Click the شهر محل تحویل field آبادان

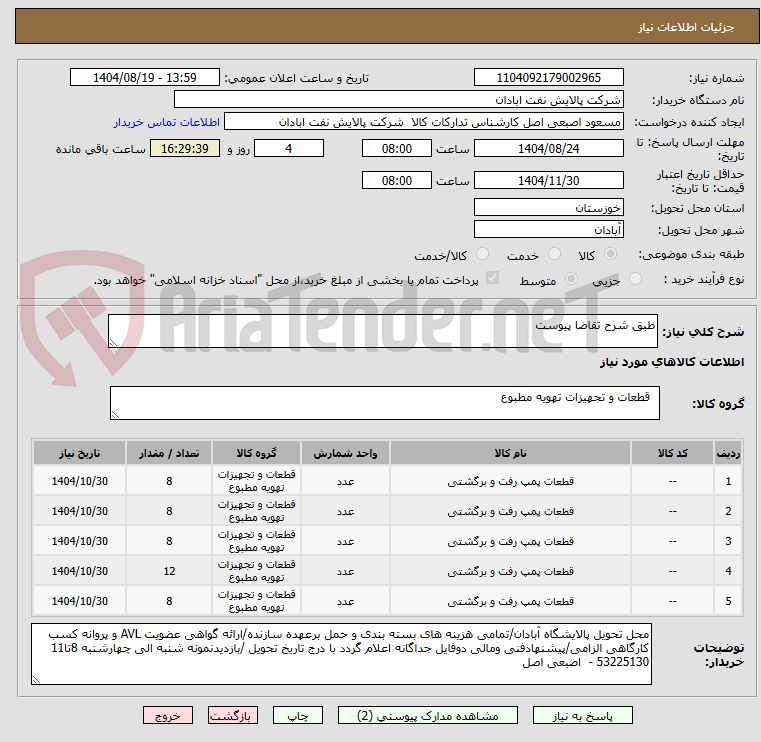coord(548,230)
